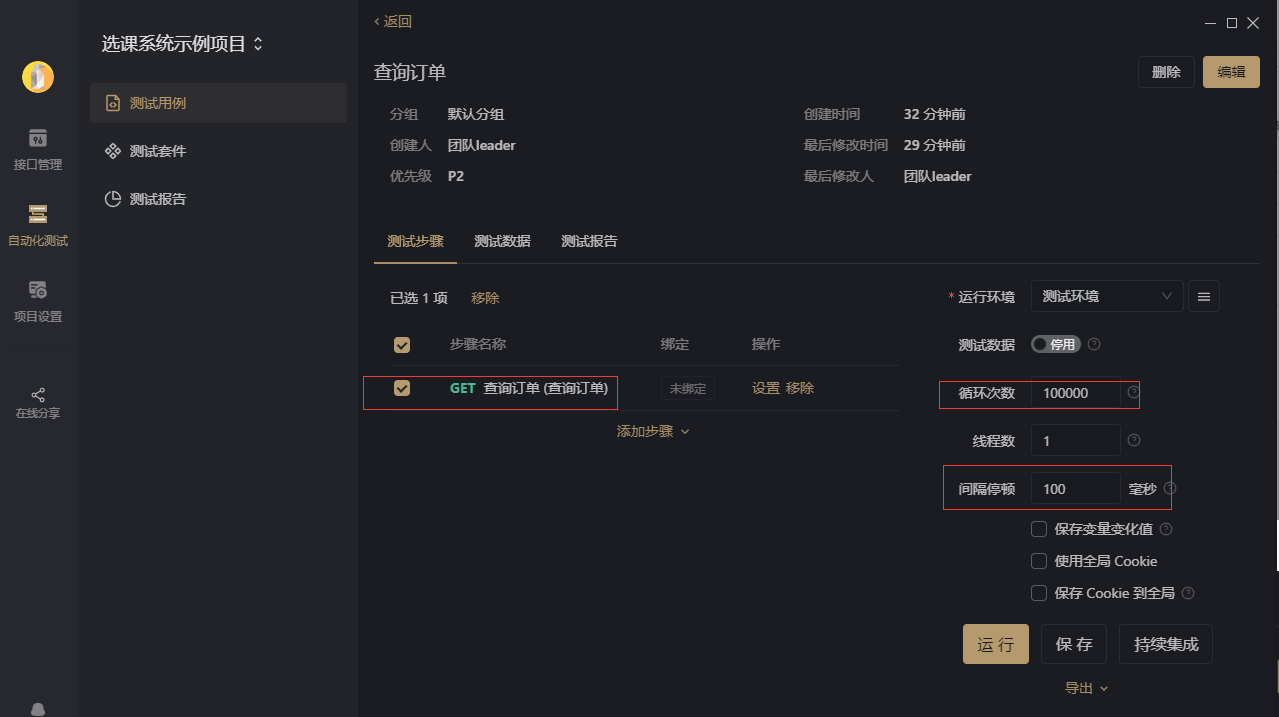The width and height of the screenshot is (1279, 717).
Task: Toggle the 测试数据 停用 switch
Action: coord(1054,344)
